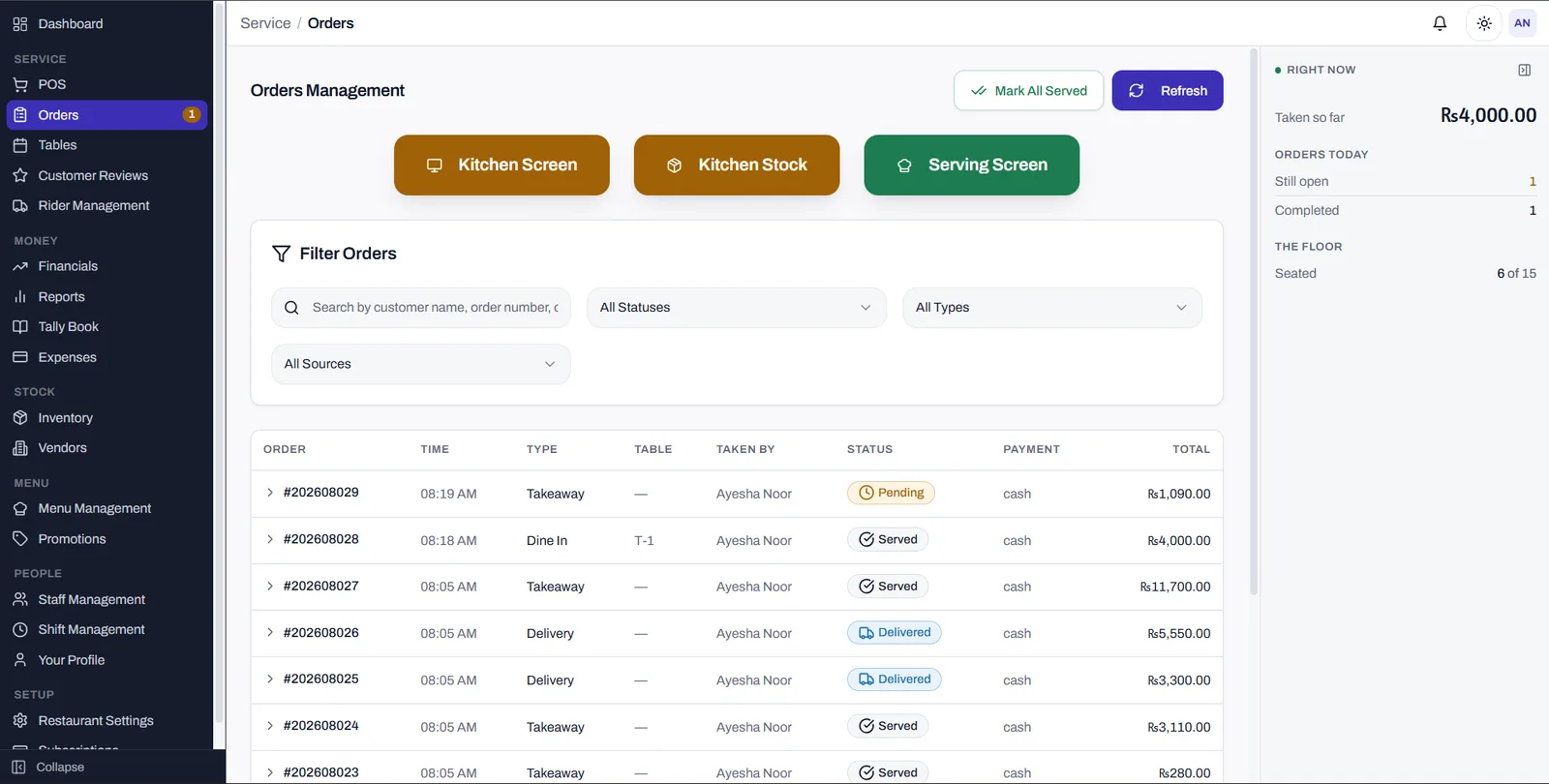Image resolution: width=1549 pixels, height=784 pixels.
Task: Click the Refresh button
Action: point(1167,90)
